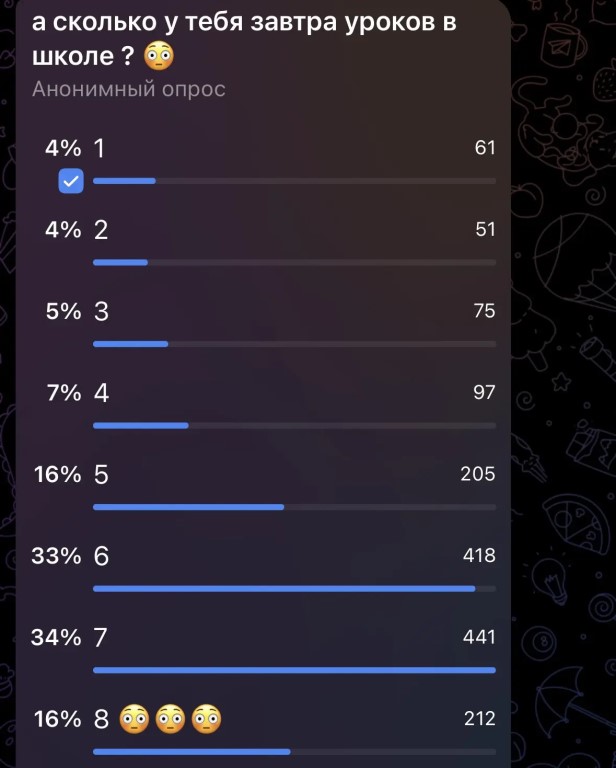The height and width of the screenshot is (768, 616).
Task: Toggle the blue checkmark beside option 1
Action: click(71, 181)
